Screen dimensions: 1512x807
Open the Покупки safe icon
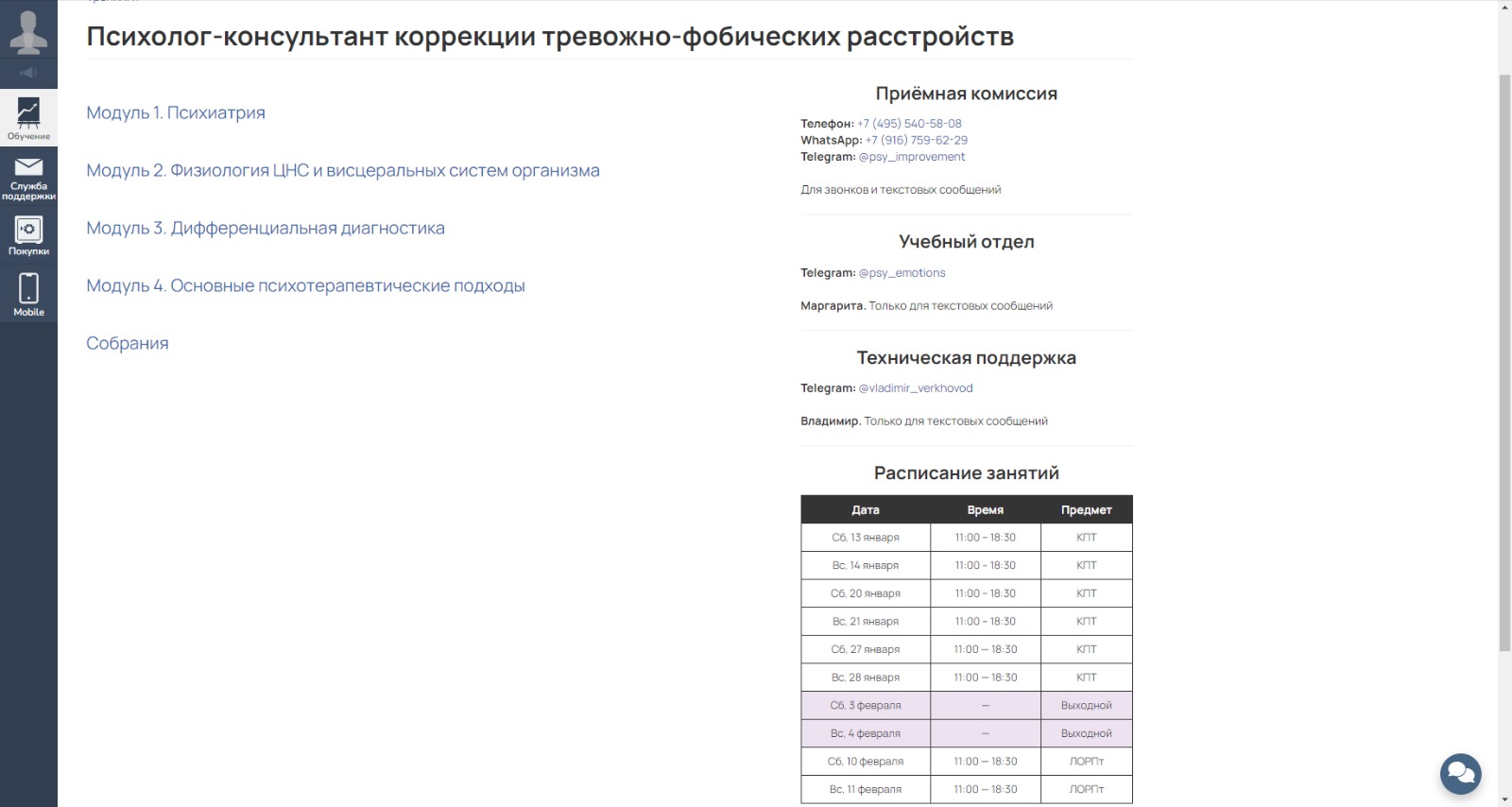coord(28,235)
